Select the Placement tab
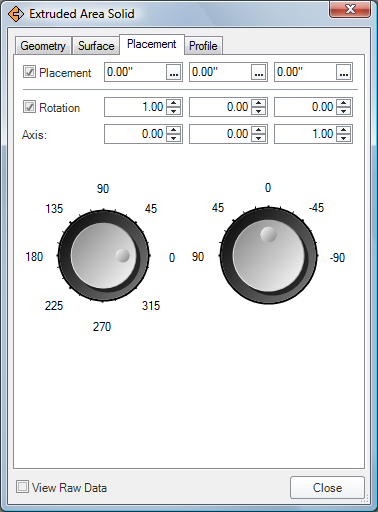Viewport: 378px width, 512px height. click(152, 44)
